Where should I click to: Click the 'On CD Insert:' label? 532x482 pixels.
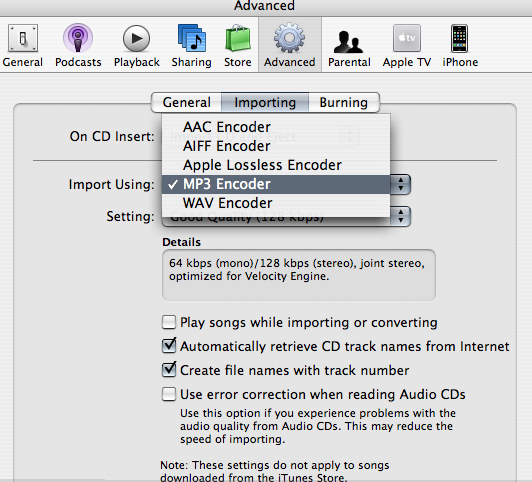click(x=112, y=136)
